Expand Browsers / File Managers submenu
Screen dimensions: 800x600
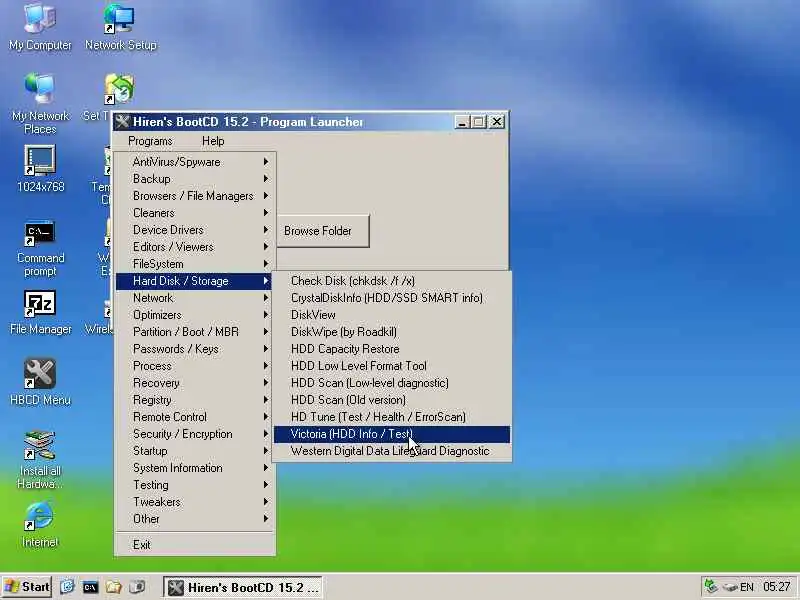[x=196, y=196]
